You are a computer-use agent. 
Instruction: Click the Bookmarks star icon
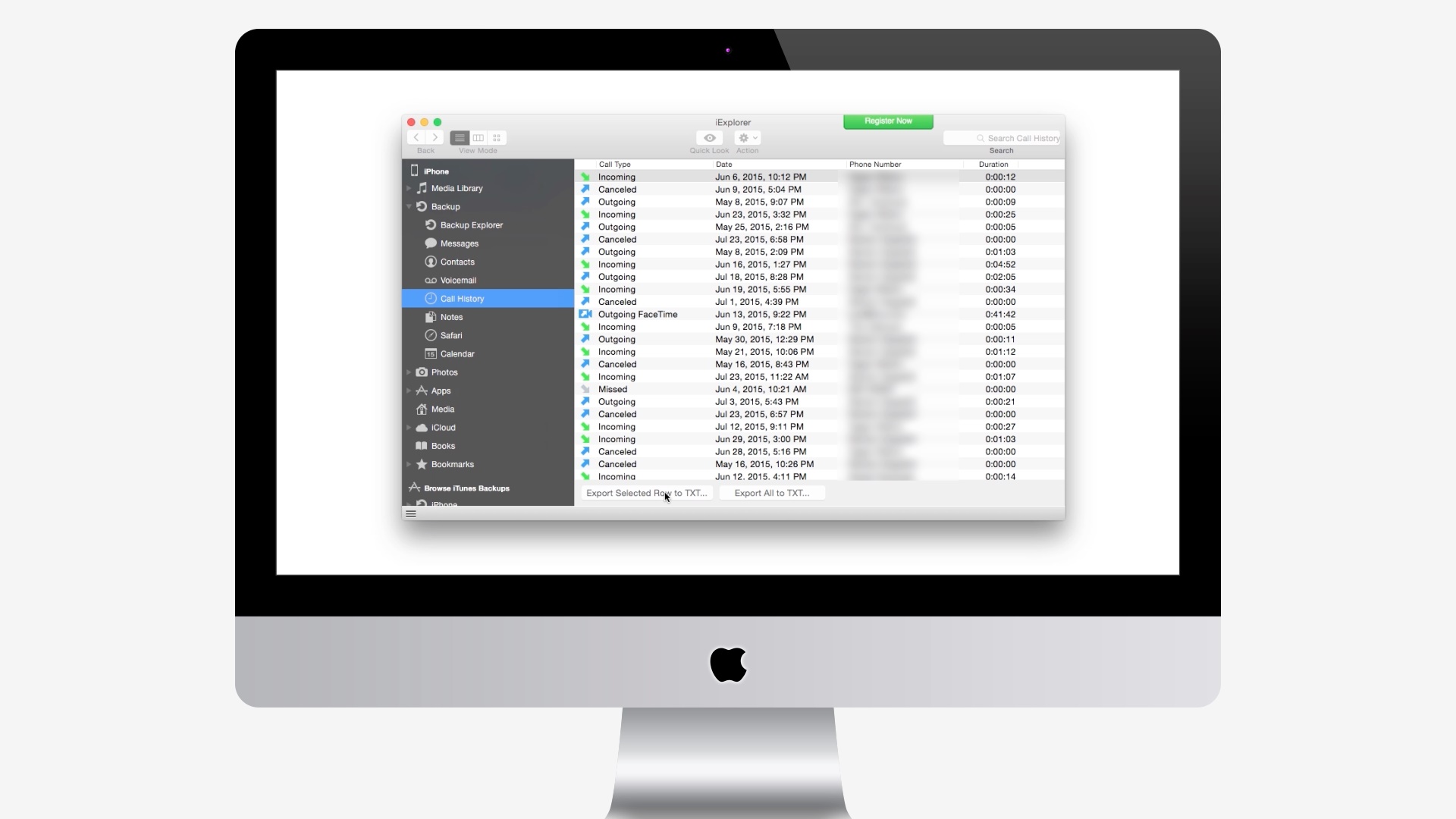coord(422,464)
